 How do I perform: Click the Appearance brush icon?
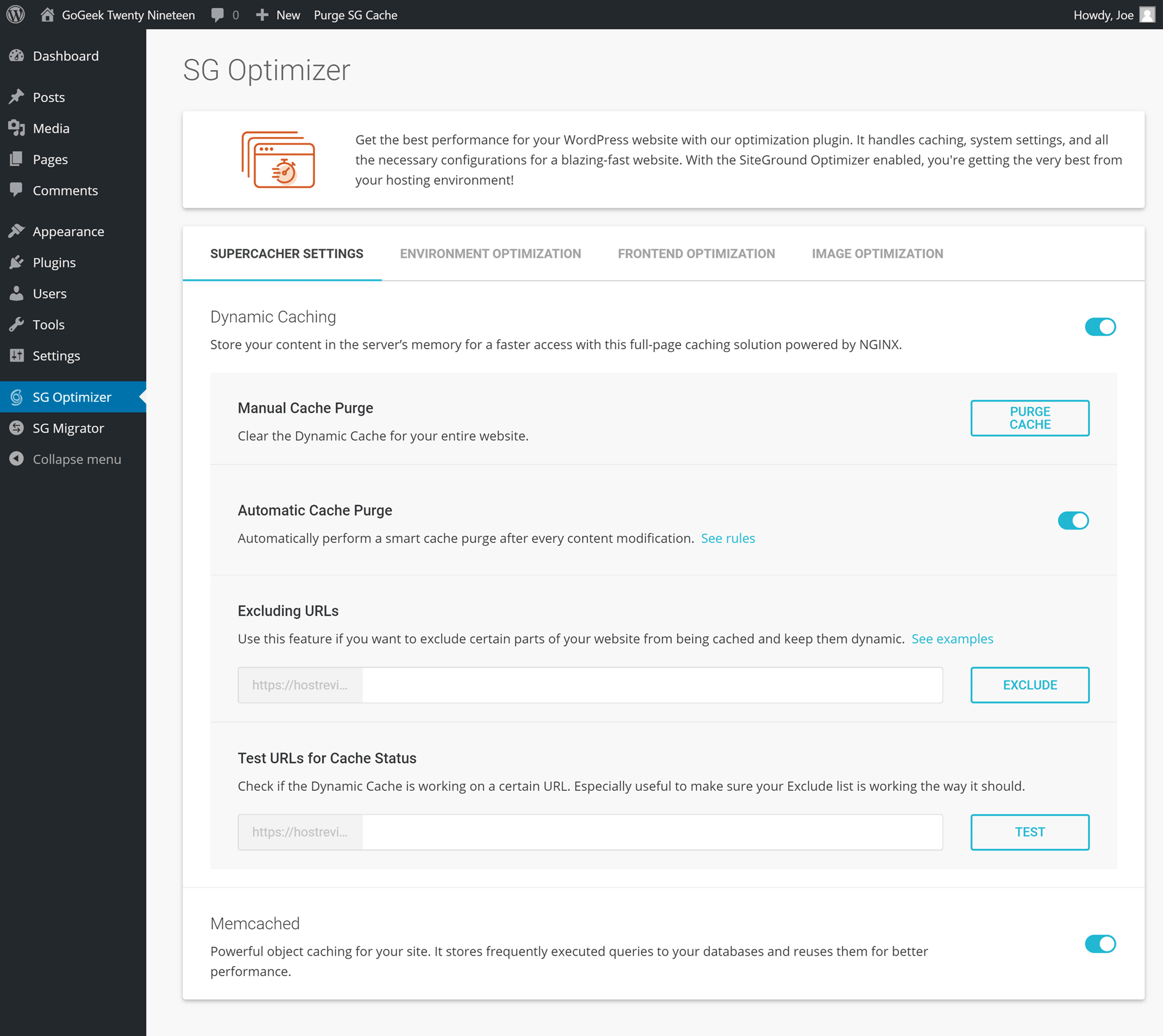[16, 231]
